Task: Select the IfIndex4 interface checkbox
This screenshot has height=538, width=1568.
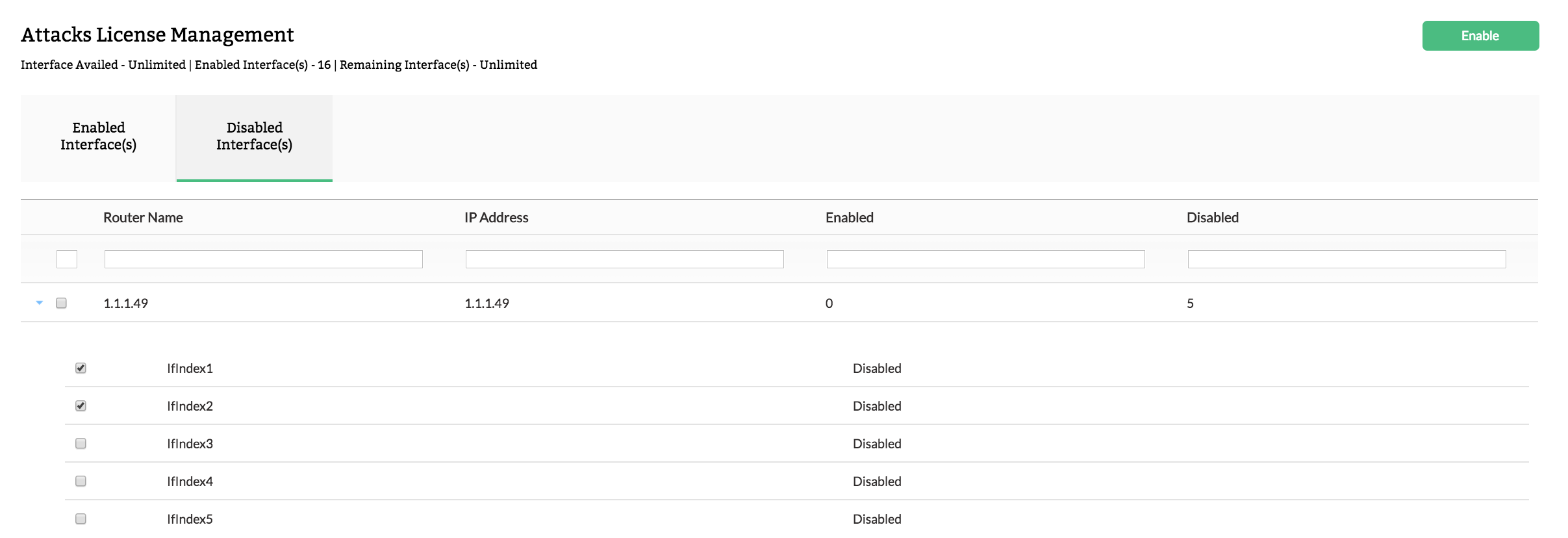Action: 81,481
